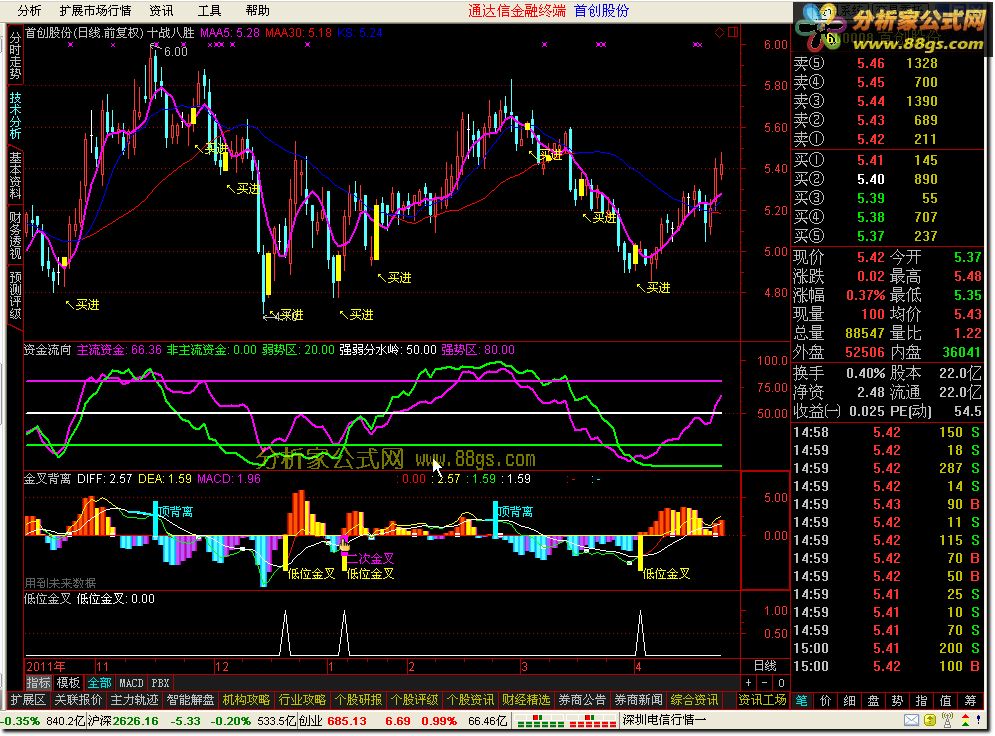Viewport: 995px width, 736px height.
Task: Select the 值 tab in quote panel
Action: coord(946,700)
